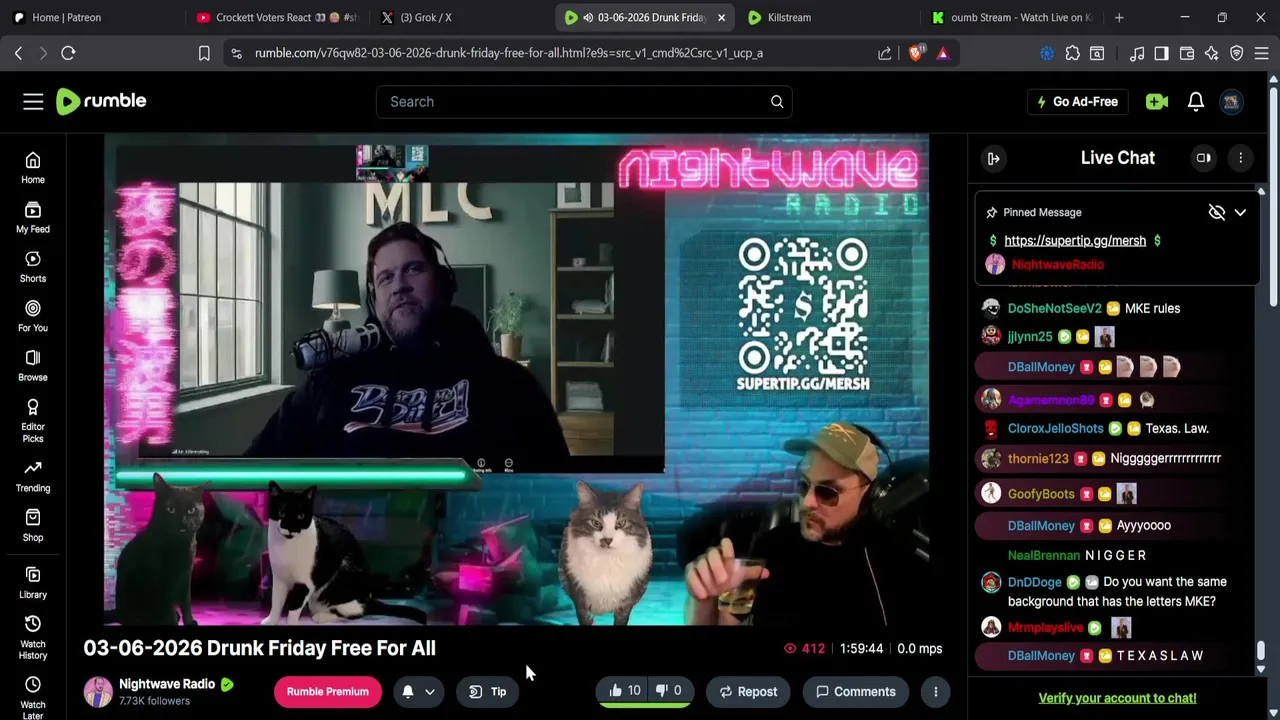This screenshot has width=1280, height=720.
Task: Collapse the Live Chat panel
Action: (x=993, y=158)
